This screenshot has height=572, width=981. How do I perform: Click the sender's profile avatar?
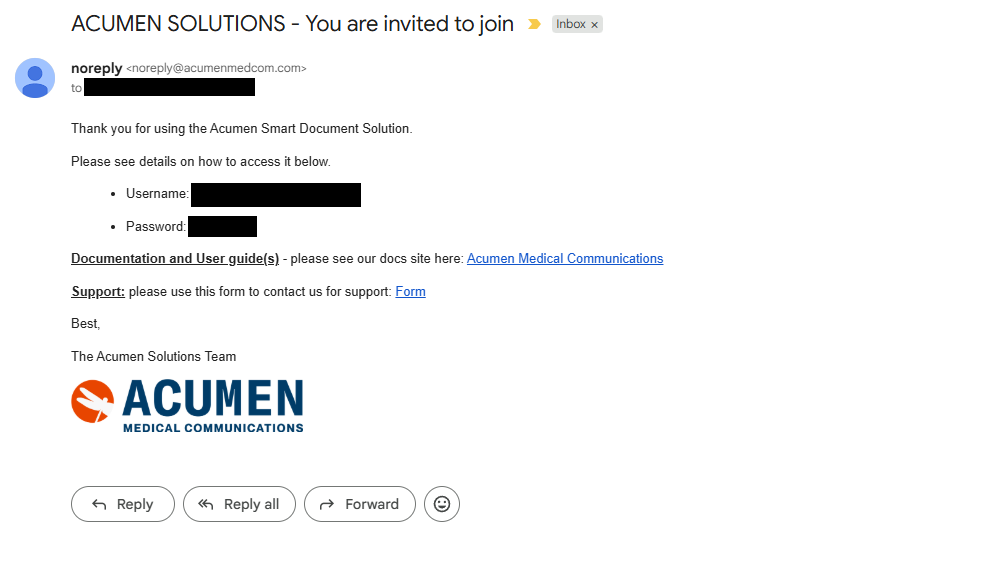tap(35, 78)
